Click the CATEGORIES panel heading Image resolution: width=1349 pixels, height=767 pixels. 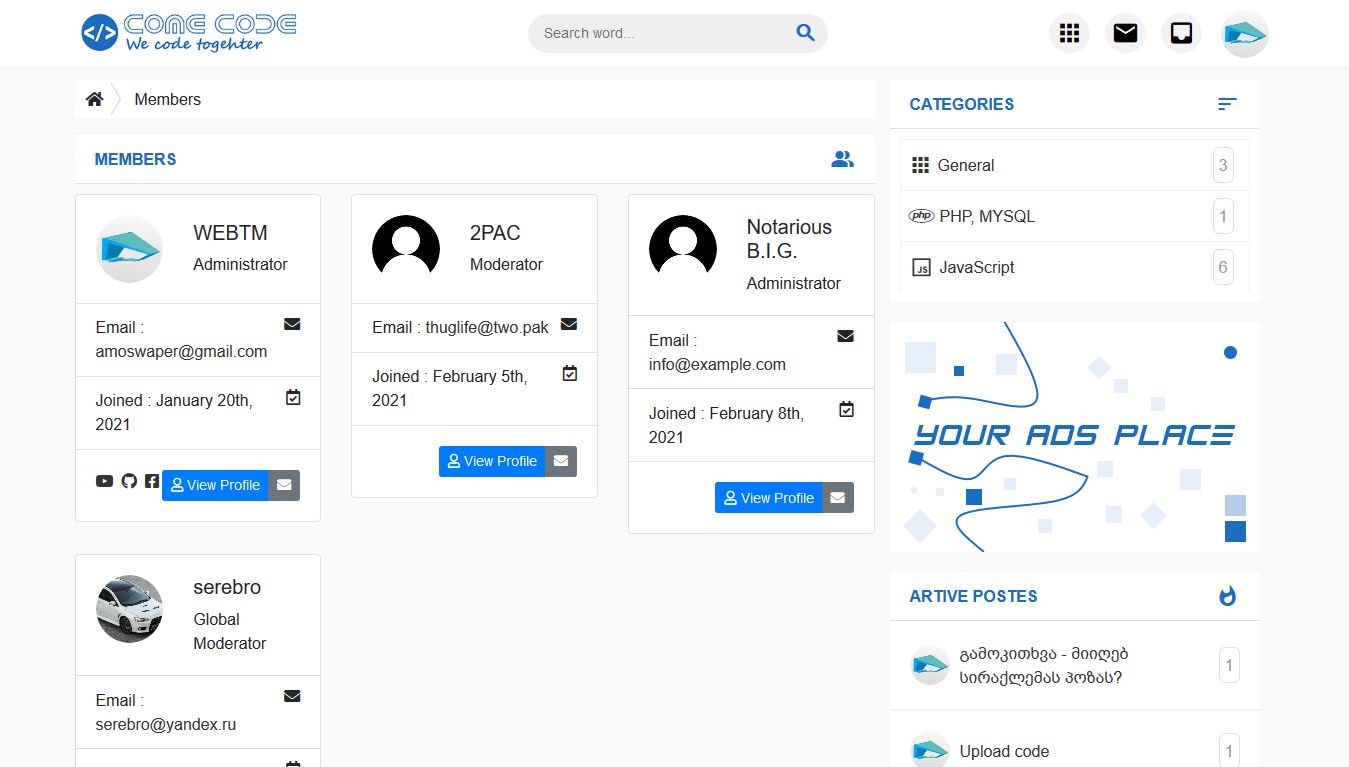click(961, 104)
